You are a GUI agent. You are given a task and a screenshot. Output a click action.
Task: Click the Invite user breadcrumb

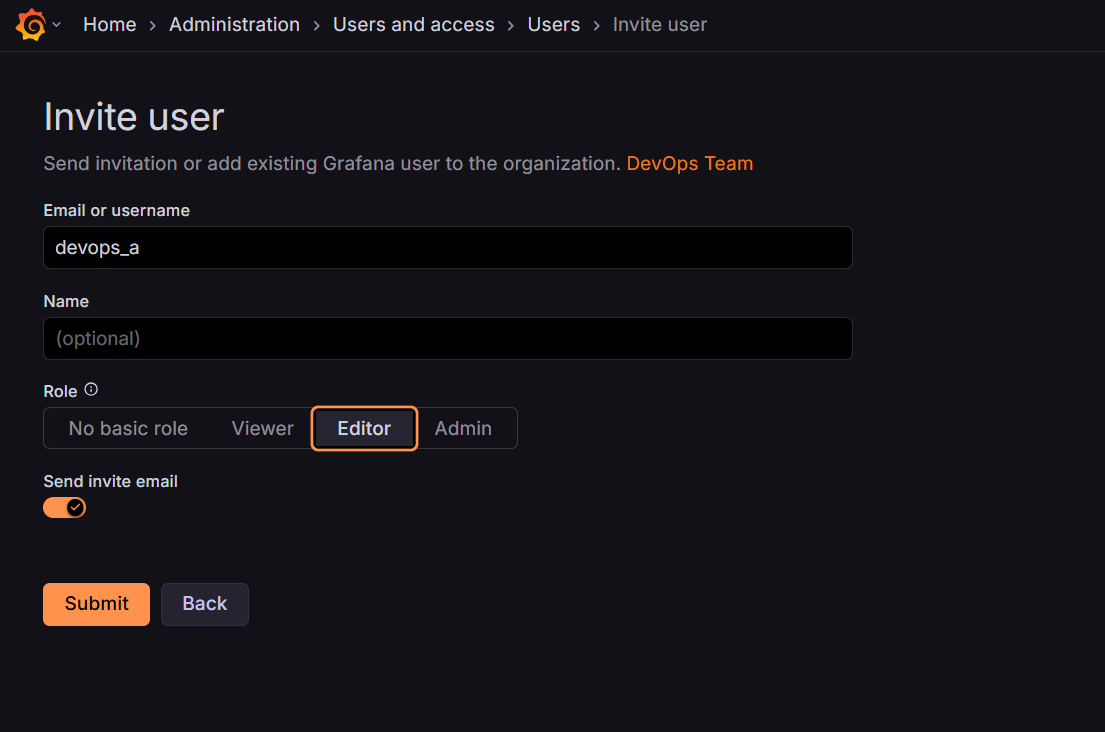click(x=659, y=25)
